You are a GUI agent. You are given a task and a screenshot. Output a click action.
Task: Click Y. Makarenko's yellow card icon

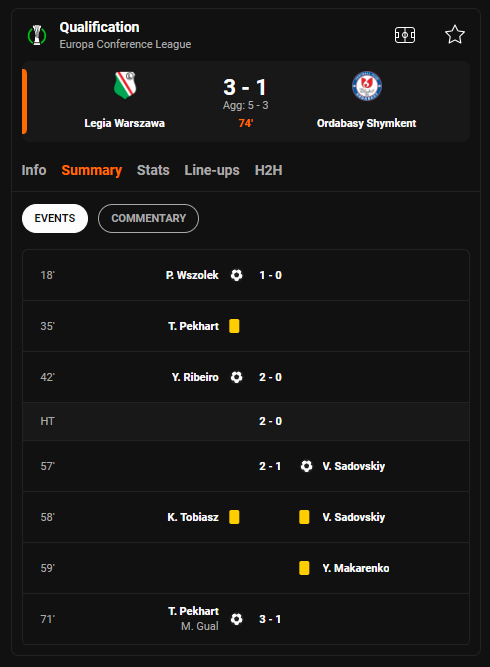(304, 568)
